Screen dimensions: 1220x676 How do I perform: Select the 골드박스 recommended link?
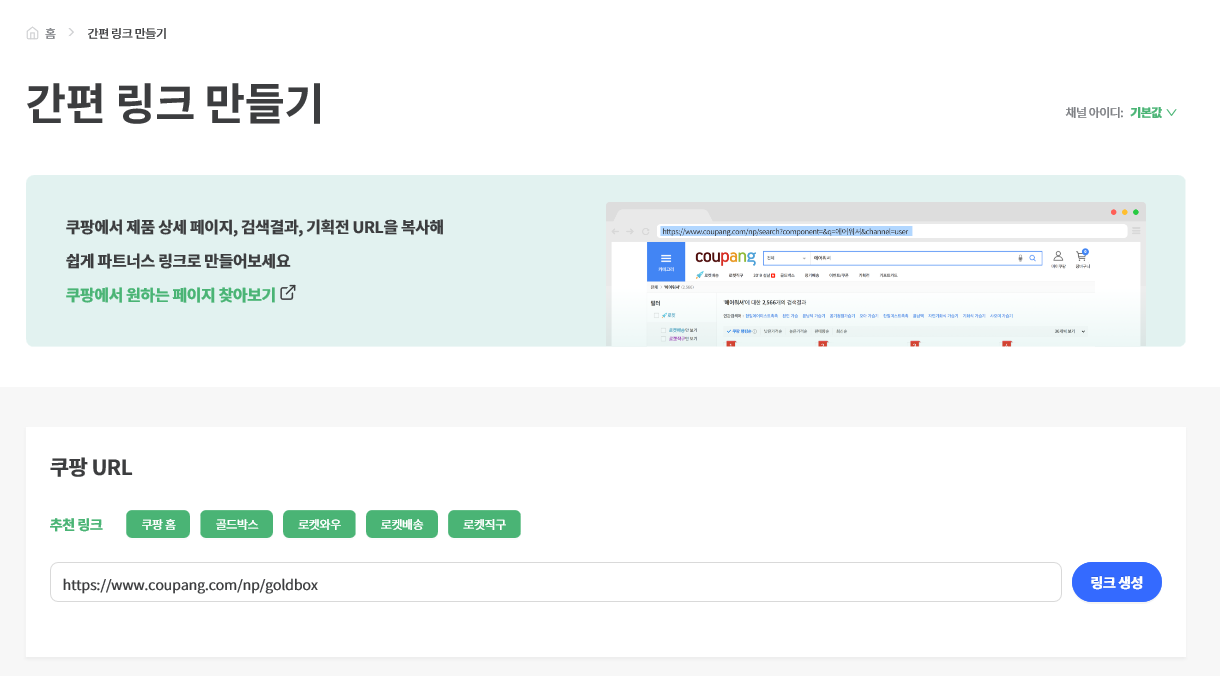pos(236,524)
